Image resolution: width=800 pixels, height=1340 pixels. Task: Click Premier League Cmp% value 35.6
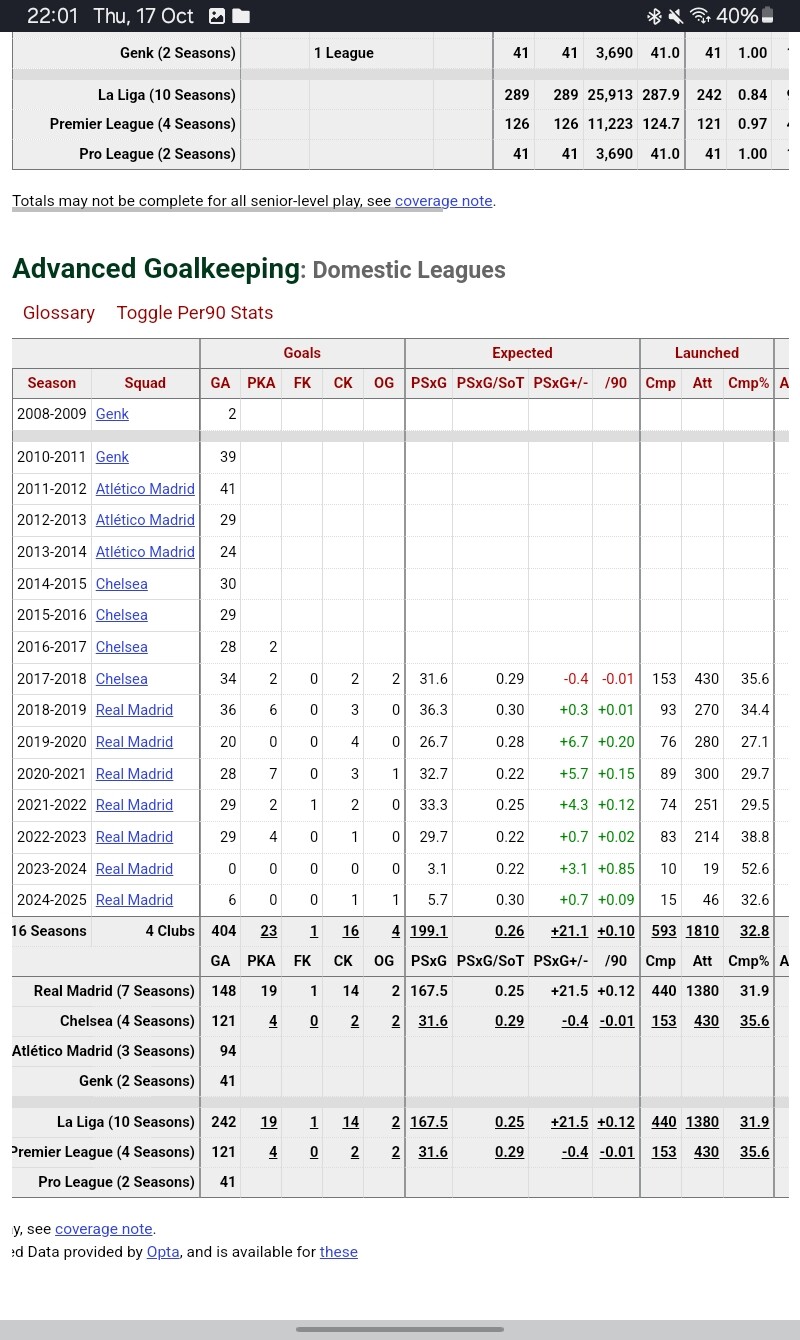[755, 1152]
